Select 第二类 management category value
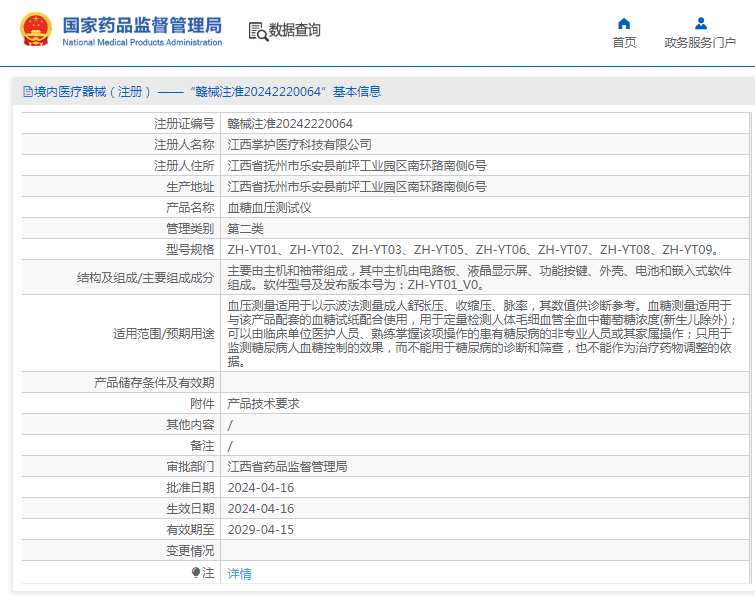The height and width of the screenshot is (598, 755). tap(245, 229)
